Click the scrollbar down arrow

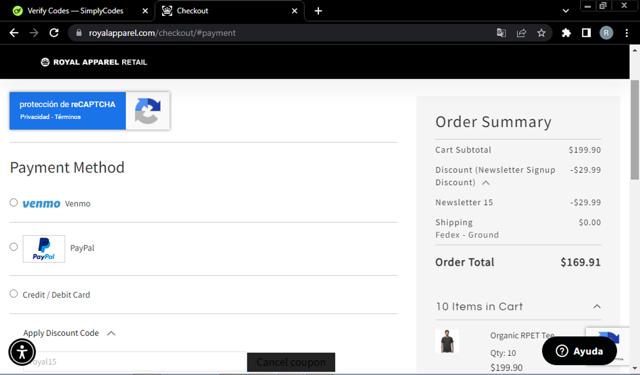pyautogui.click(x=635, y=368)
